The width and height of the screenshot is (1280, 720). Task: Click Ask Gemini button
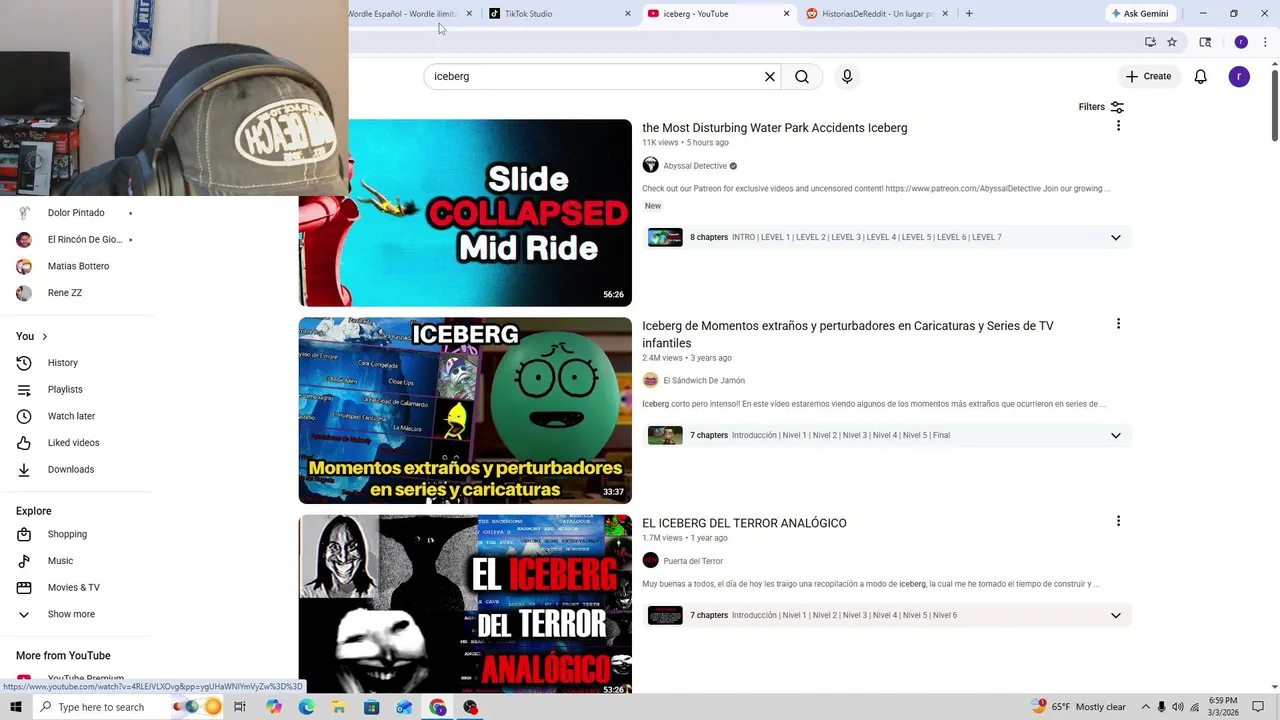coord(1139,14)
